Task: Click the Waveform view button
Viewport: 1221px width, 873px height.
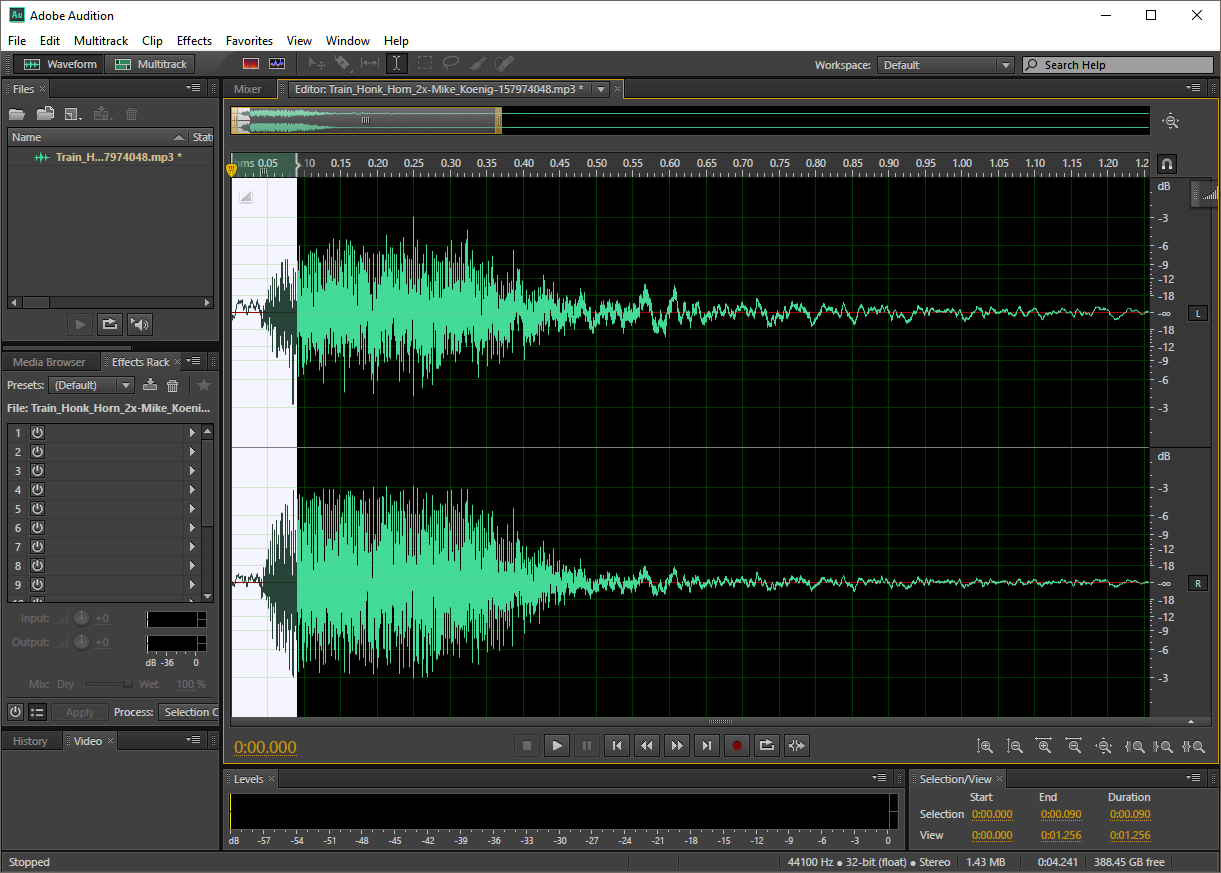Action: 60,64
